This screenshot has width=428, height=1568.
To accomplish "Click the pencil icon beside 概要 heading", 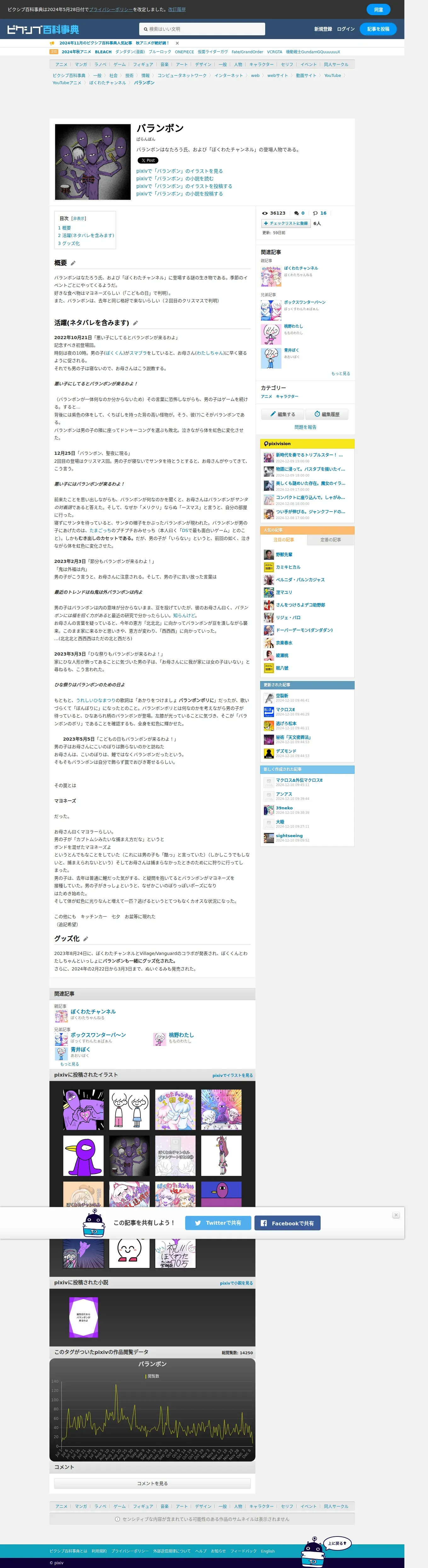I will click(x=73, y=263).
